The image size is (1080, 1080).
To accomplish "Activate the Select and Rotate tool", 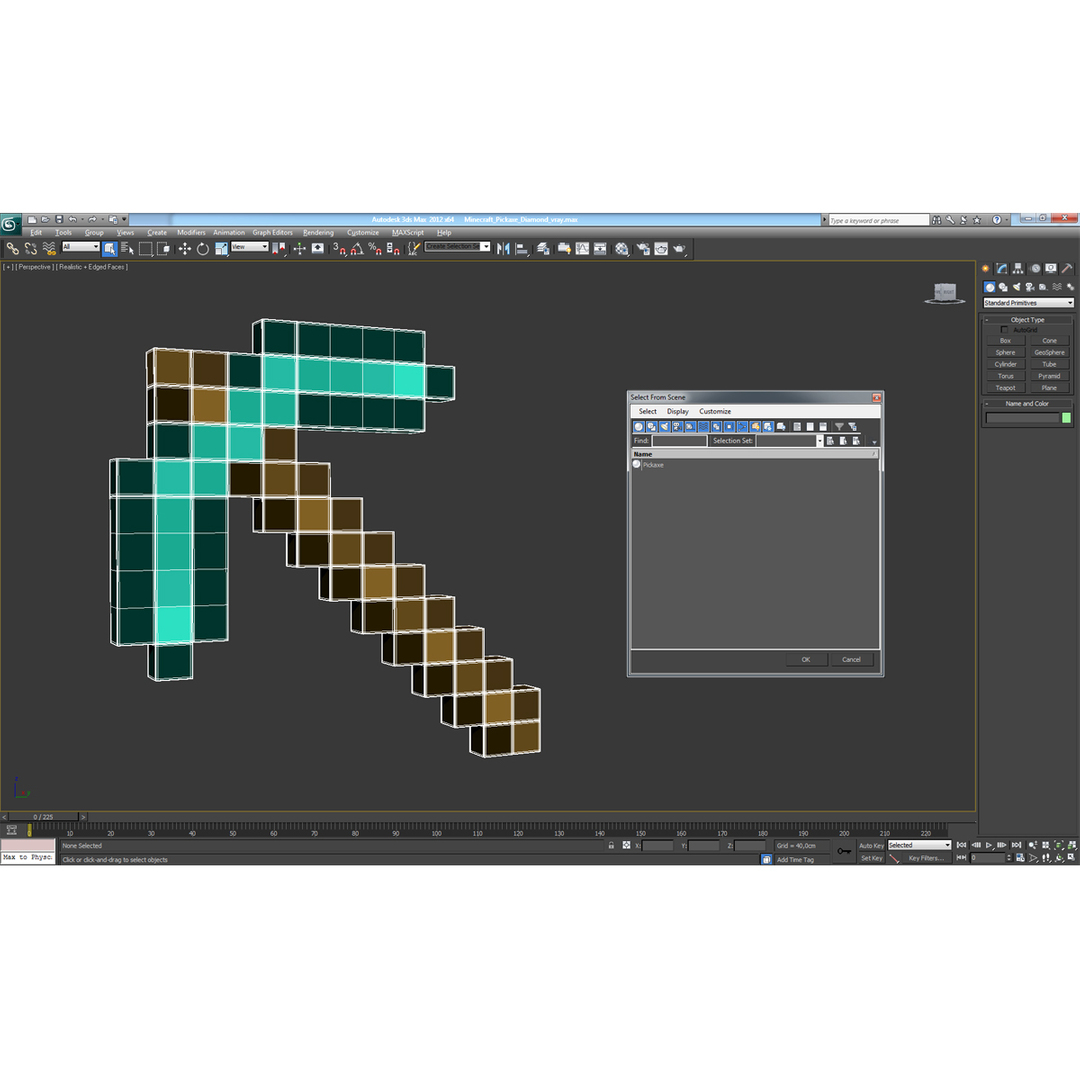I will click(202, 249).
